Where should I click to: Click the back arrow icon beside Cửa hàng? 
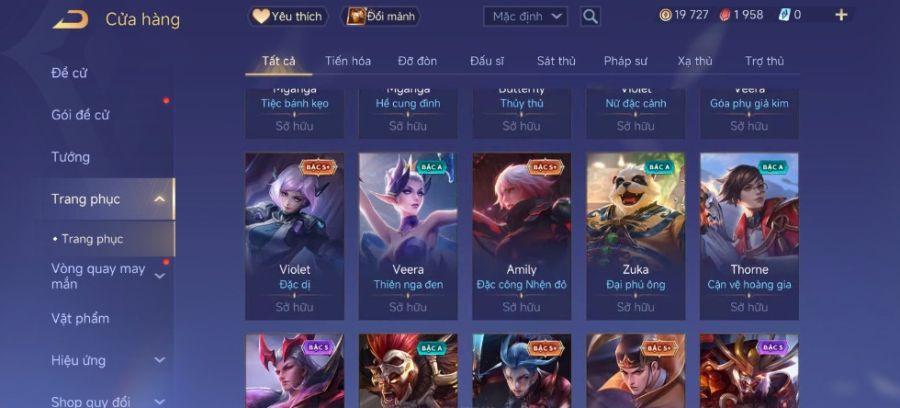tap(70, 20)
